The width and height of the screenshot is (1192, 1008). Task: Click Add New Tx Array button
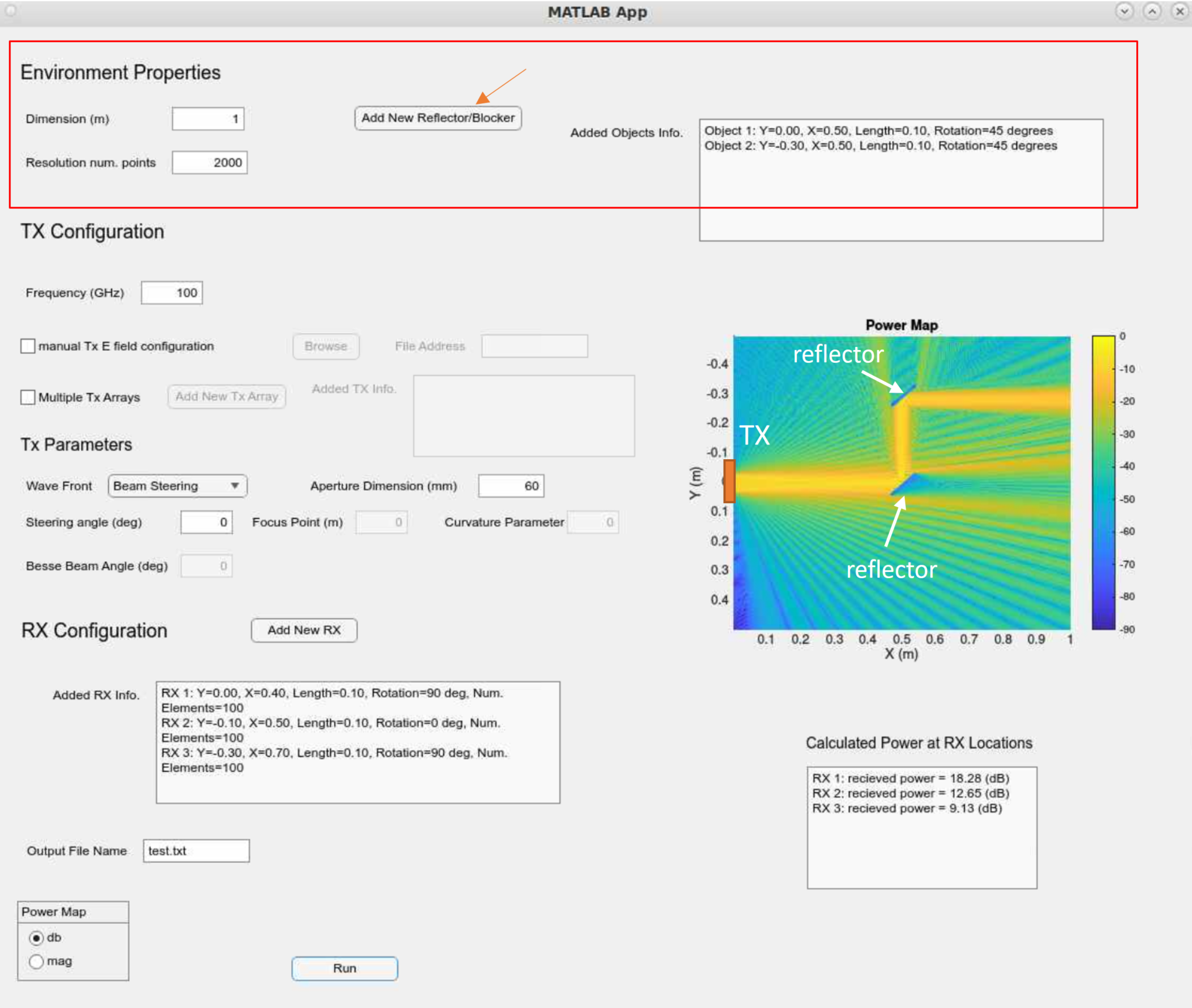click(227, 397)
